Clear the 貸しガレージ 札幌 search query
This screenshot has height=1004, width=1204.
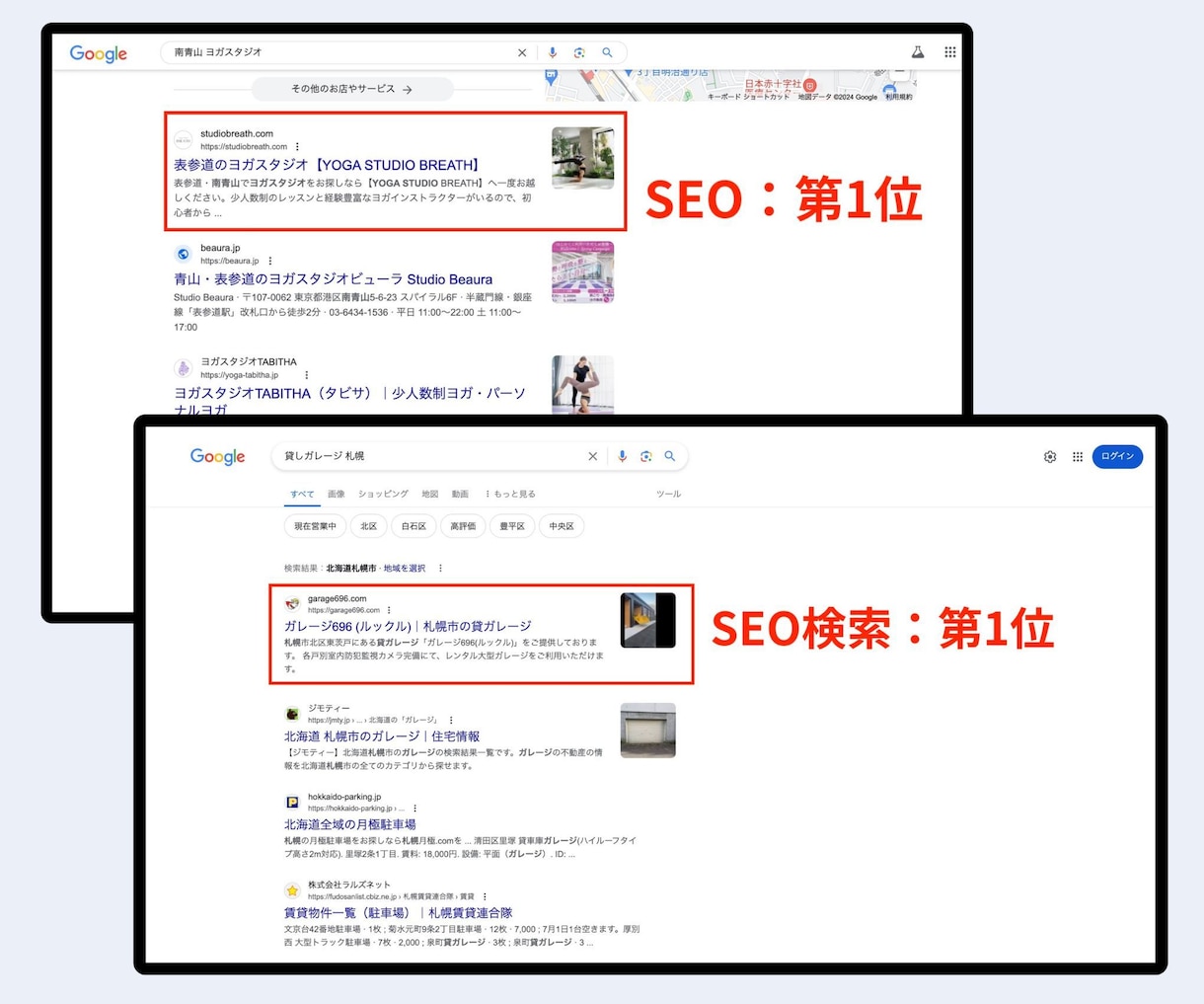point(592,456)
